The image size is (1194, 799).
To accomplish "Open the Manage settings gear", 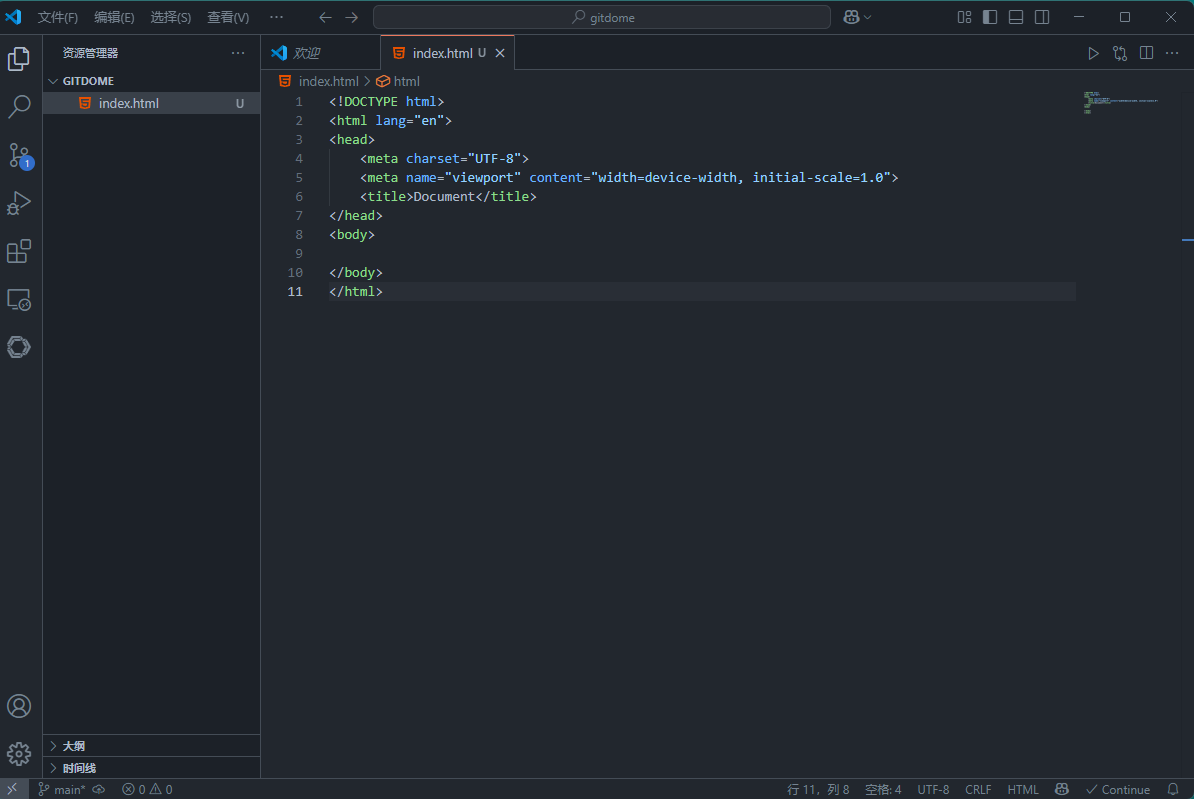I will (x=19, y=754).
